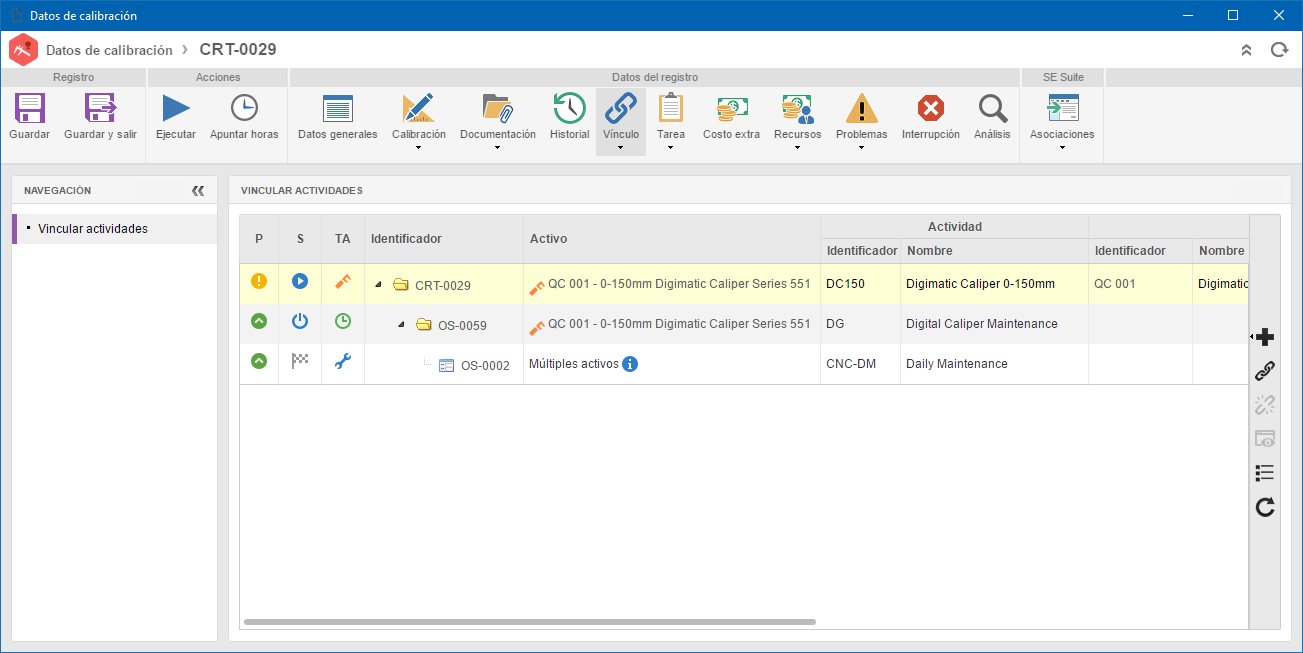
Task: Click the unlink broken chain icon
Action: (1265, 405)
